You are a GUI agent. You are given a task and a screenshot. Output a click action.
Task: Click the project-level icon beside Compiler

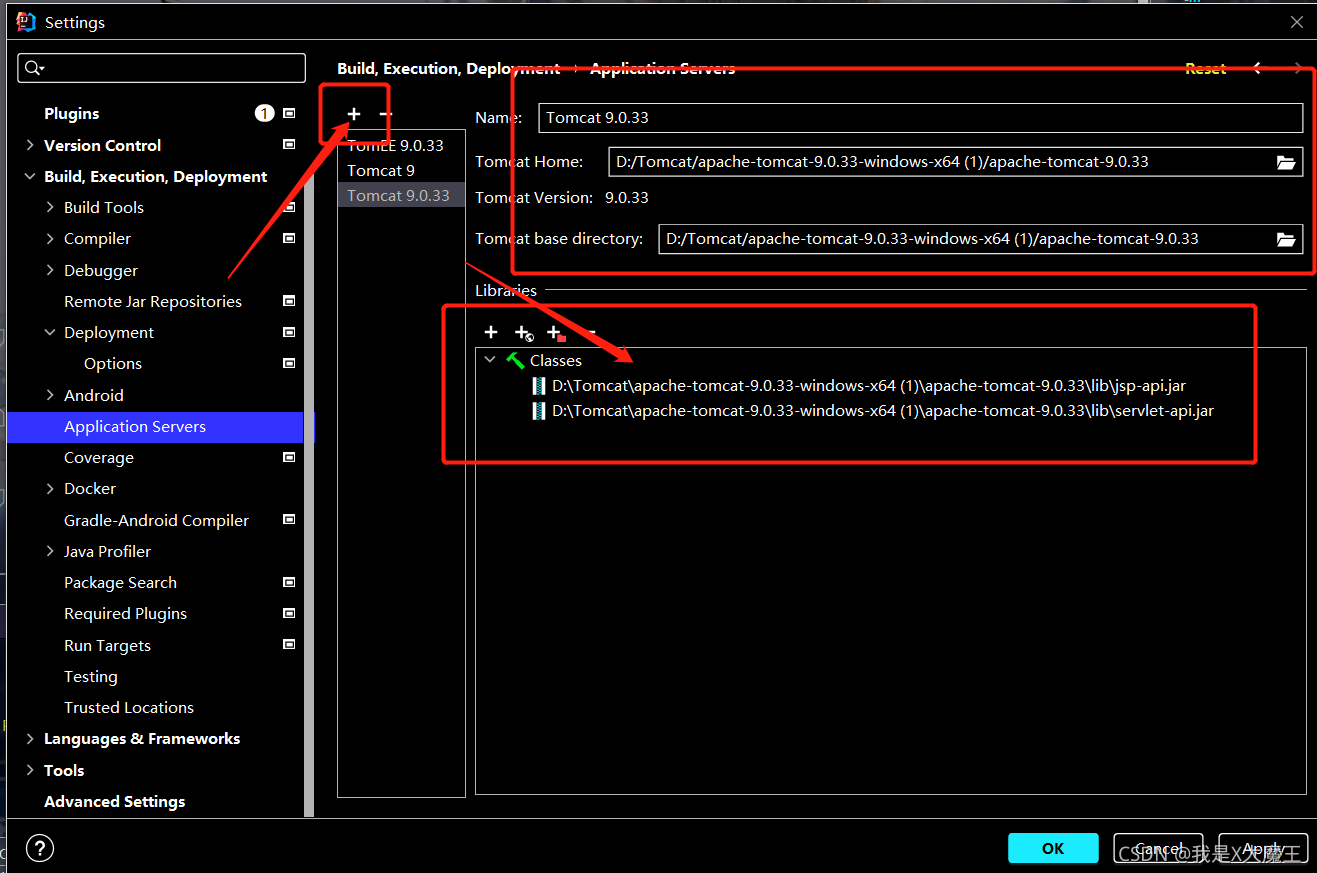(289, 238)
